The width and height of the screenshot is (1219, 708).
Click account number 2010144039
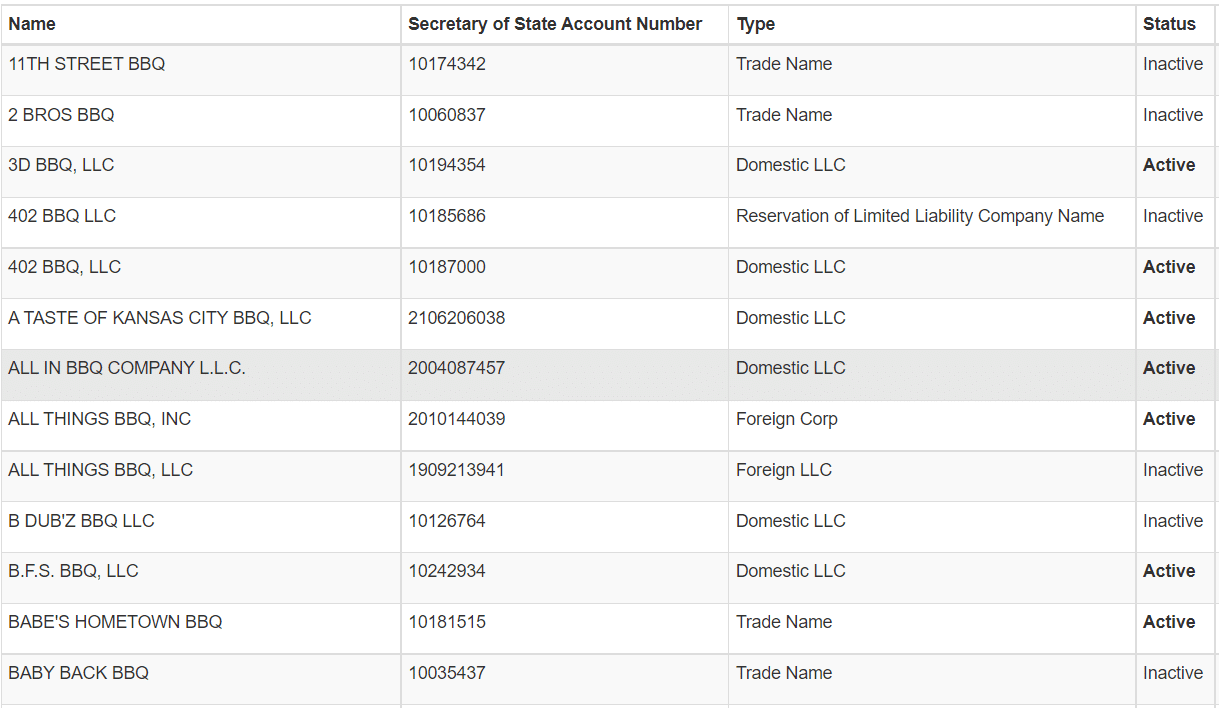pyautogui.click(x=457, y=419)
